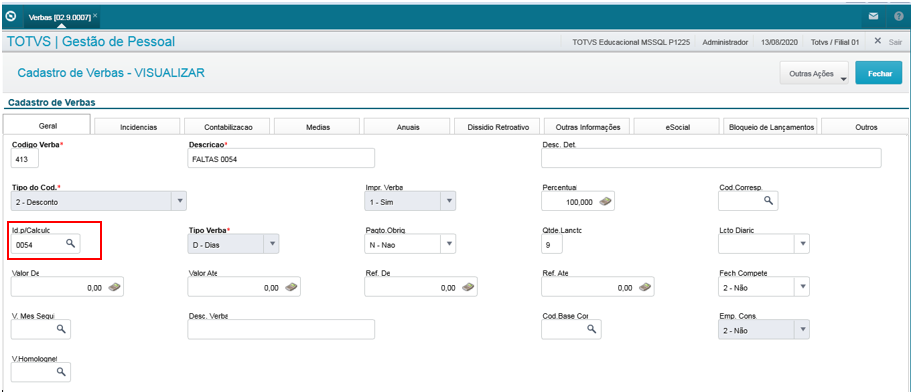The image size is (915, 392).
Task: Click TOTVS Educacional MSSQL P1225 text
Action: 631,42
